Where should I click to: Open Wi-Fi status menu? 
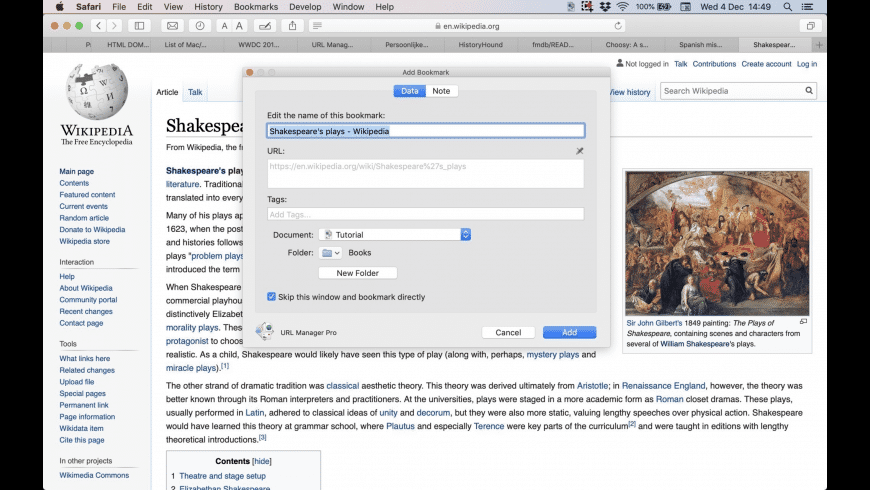click(x=623, y=7)
